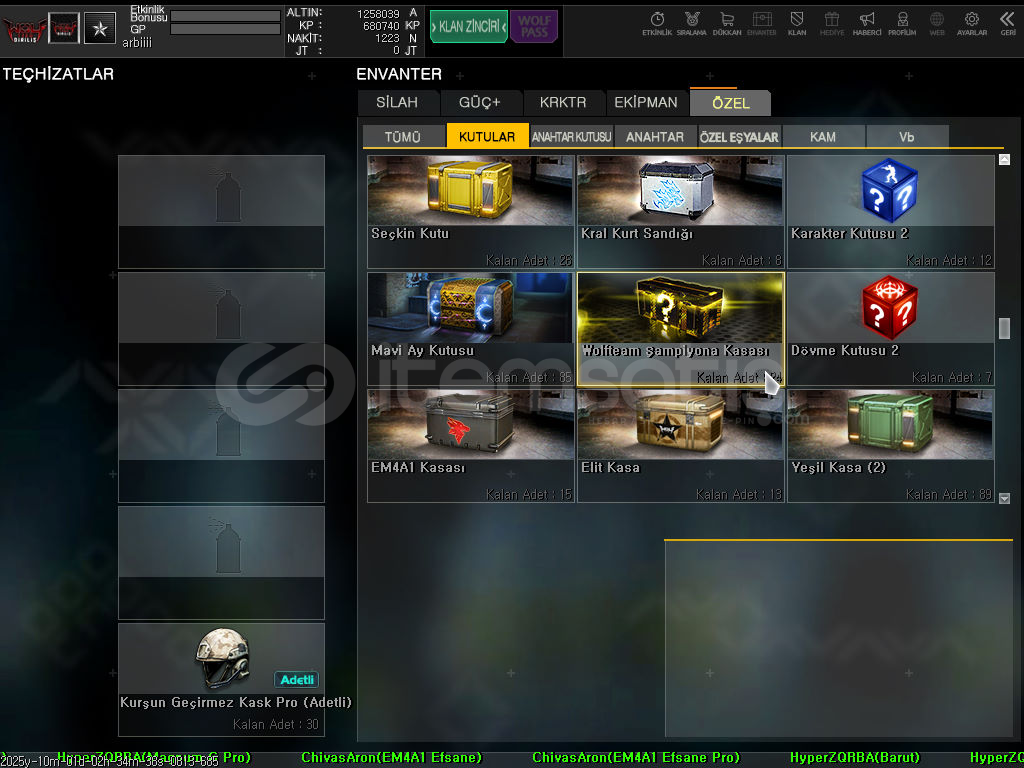Click the 'Kalan Adet : 89' text
The image size is (1024, 768).
[948, 494]
